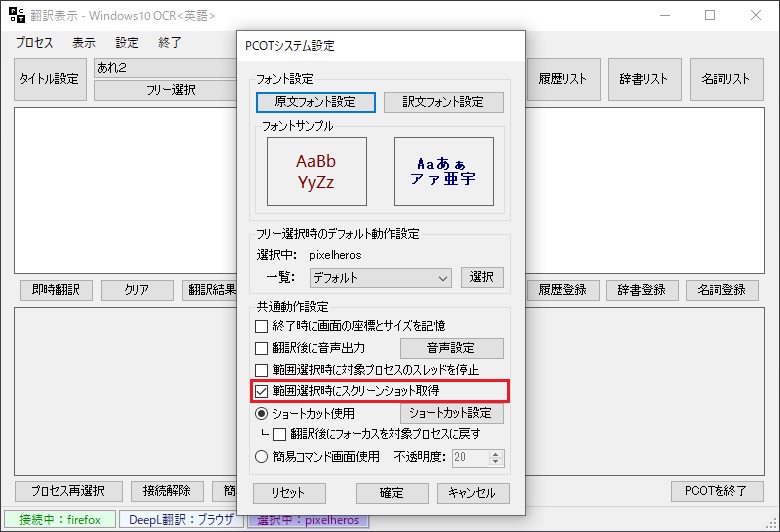The image size is (780, 532).
Task: Open the 設定 menu
Action: (x=127, y=43)
